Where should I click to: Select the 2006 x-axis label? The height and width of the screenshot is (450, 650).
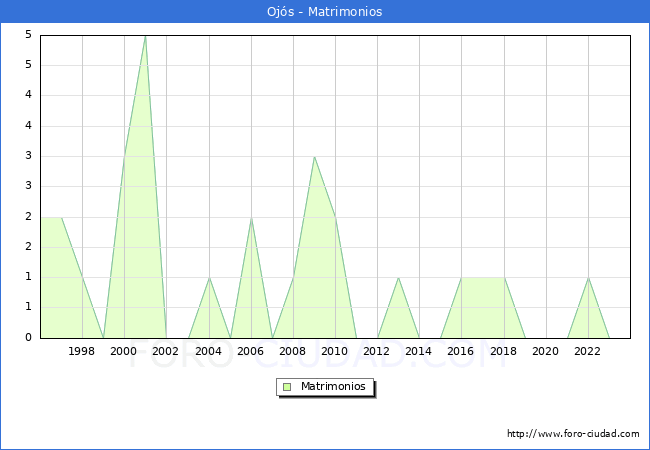(x=250, y=351)
